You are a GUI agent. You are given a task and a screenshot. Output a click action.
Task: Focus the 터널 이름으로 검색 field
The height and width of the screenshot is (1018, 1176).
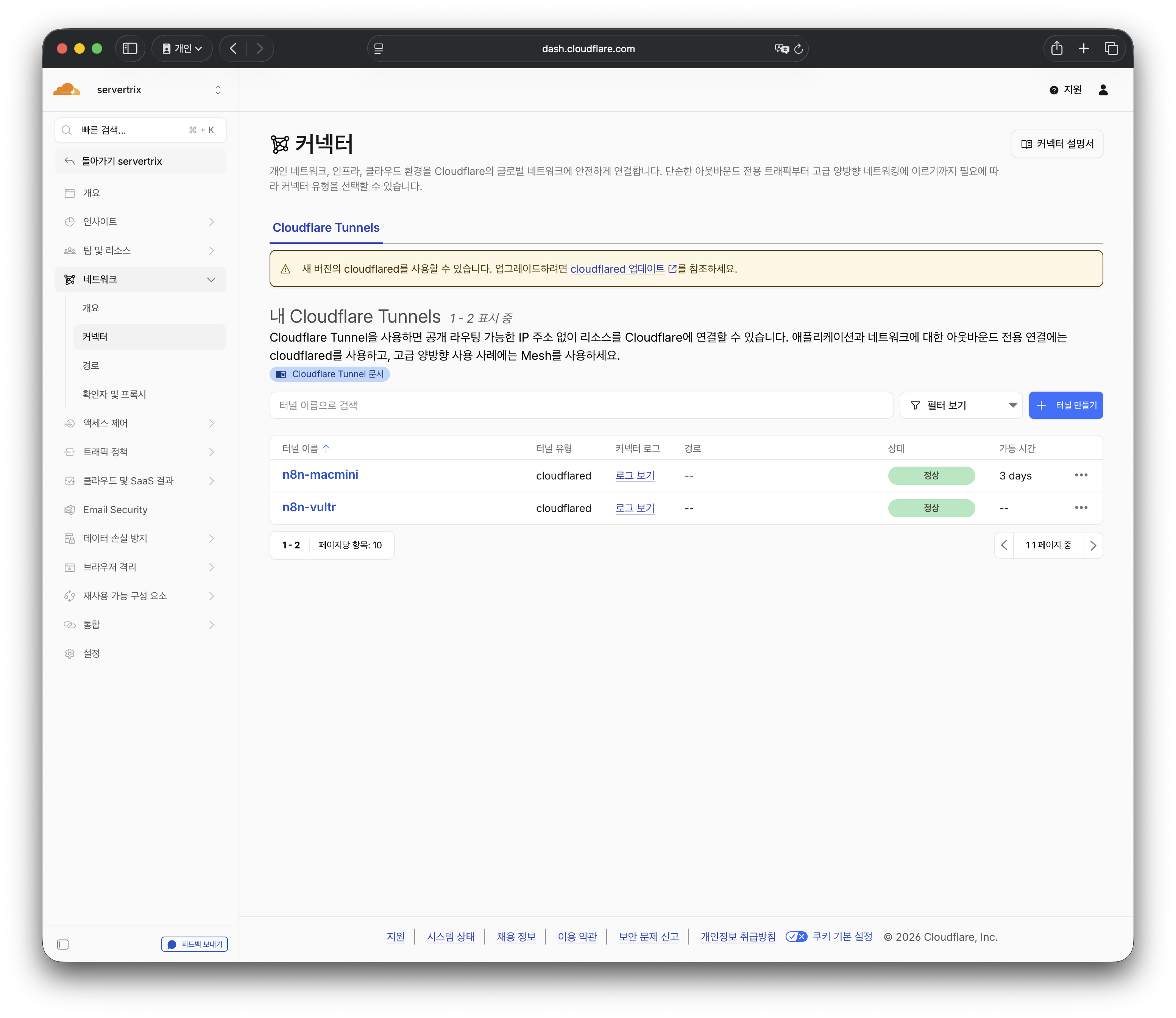[581, 406]
